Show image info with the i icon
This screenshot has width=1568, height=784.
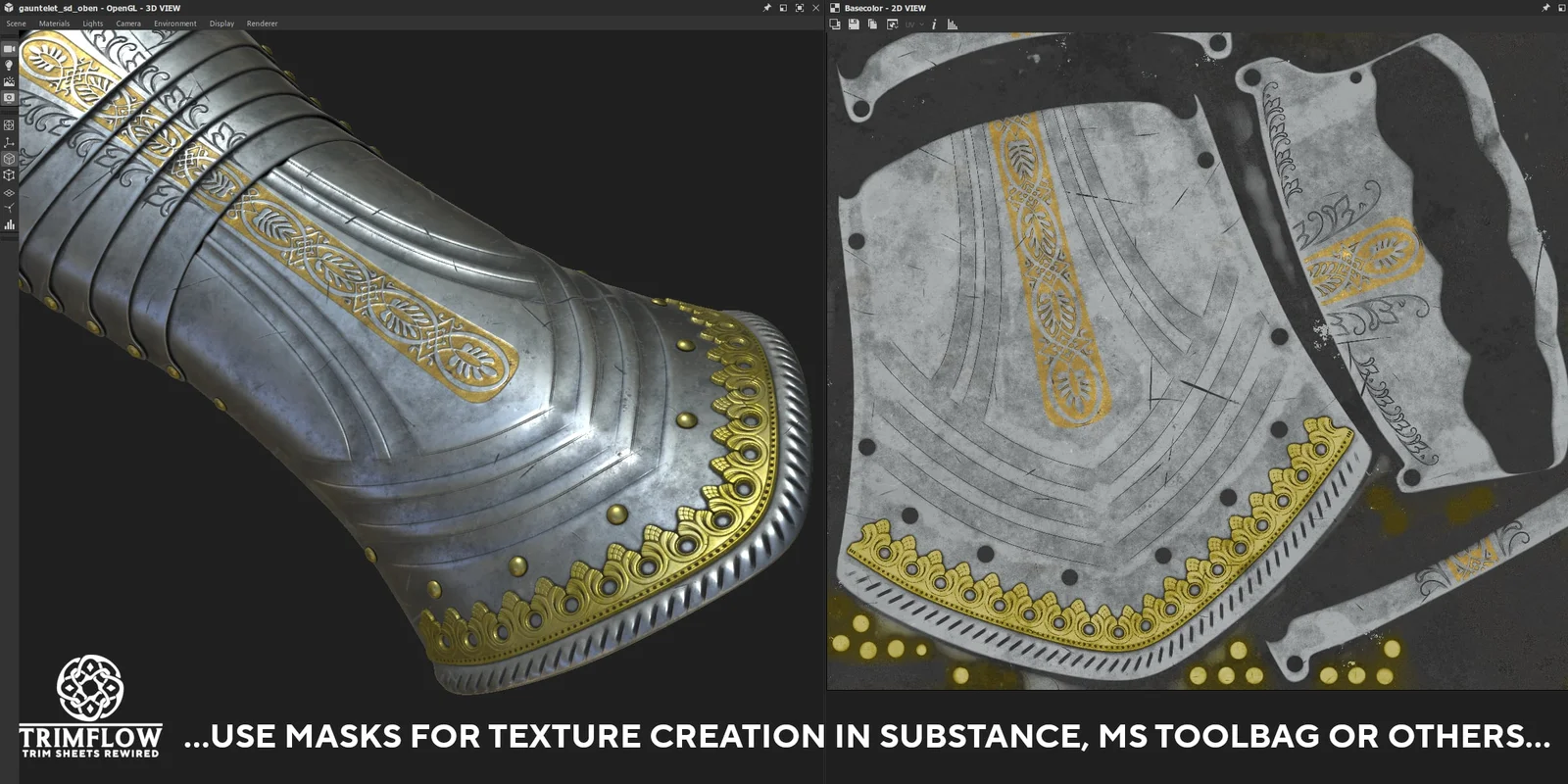point(934,24)
